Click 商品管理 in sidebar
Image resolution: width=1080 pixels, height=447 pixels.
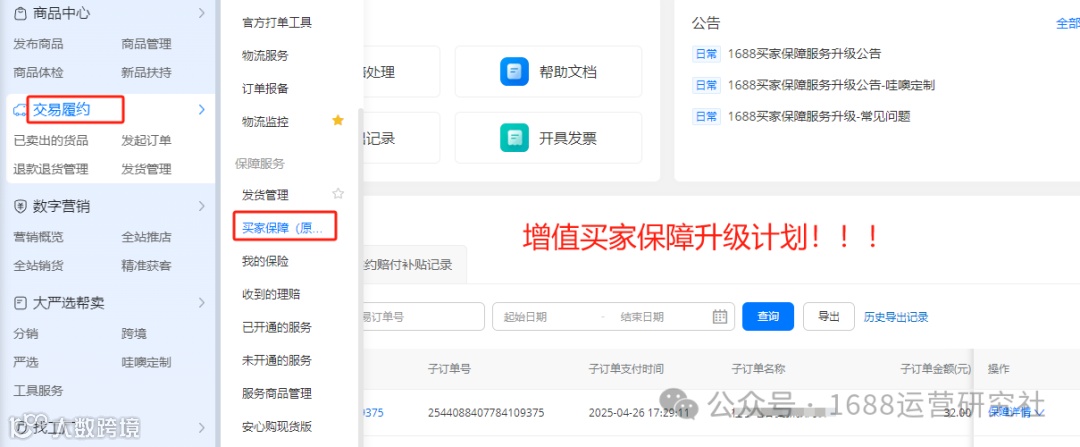click(146, 44)
